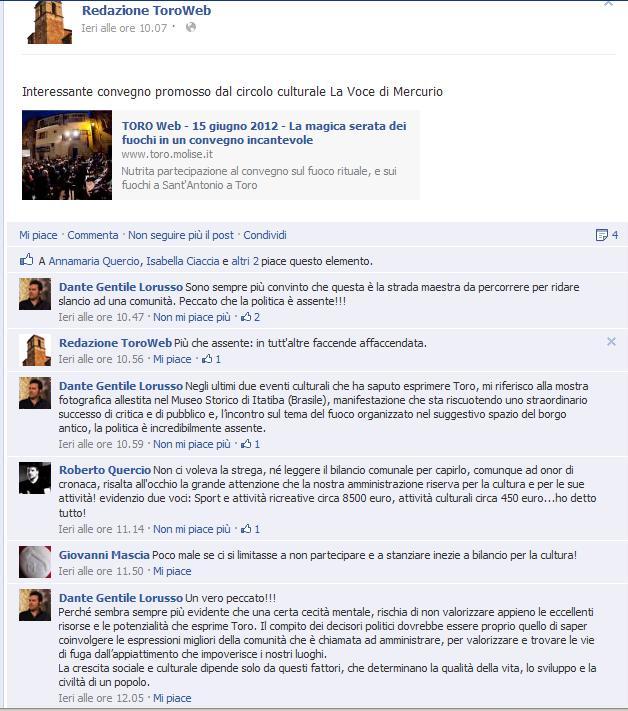Click the Ieri alle ore 10.07 timestamp

[x=124, y=28]
